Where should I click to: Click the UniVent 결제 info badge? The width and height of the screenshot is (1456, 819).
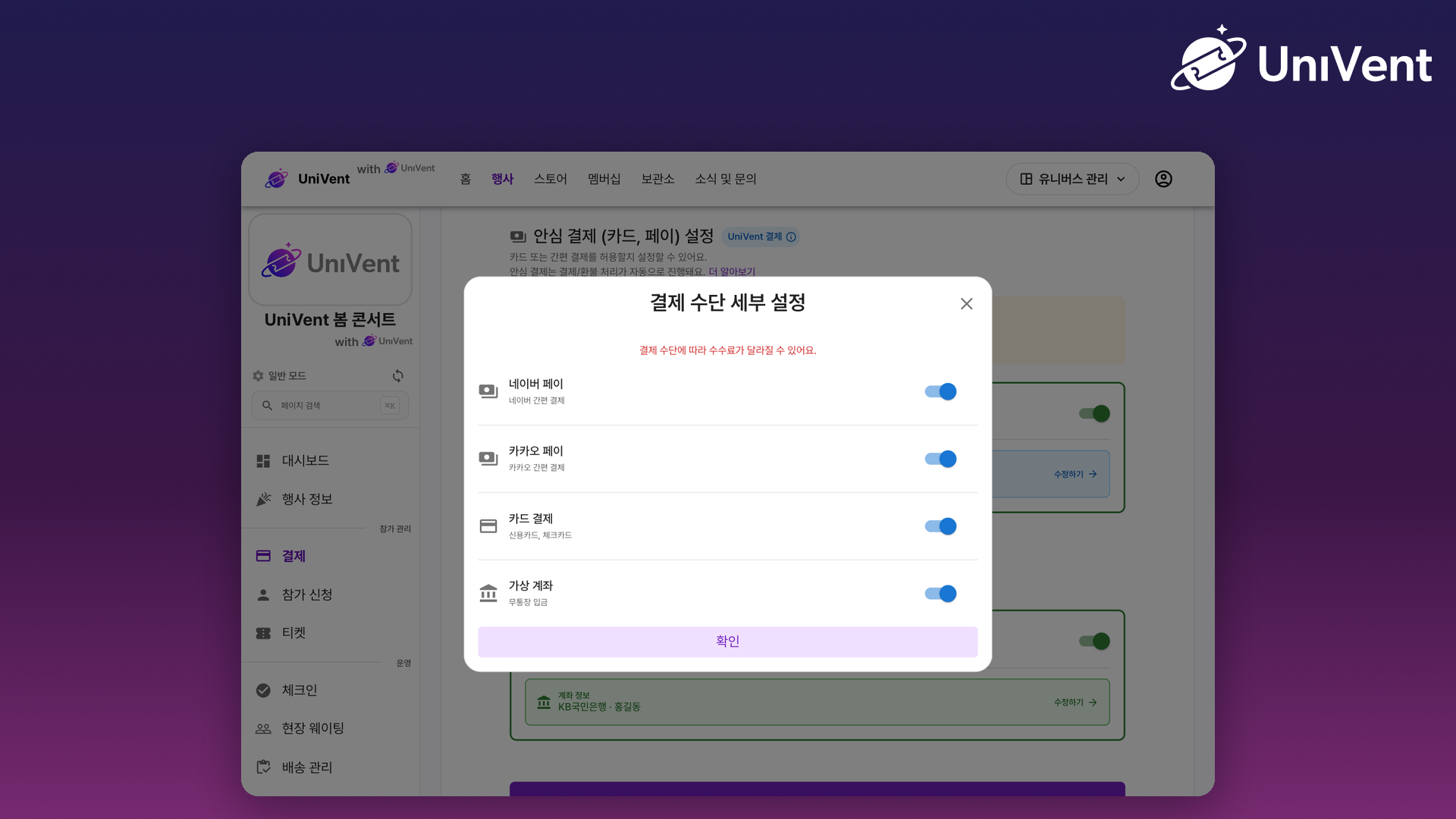point(761,237)
